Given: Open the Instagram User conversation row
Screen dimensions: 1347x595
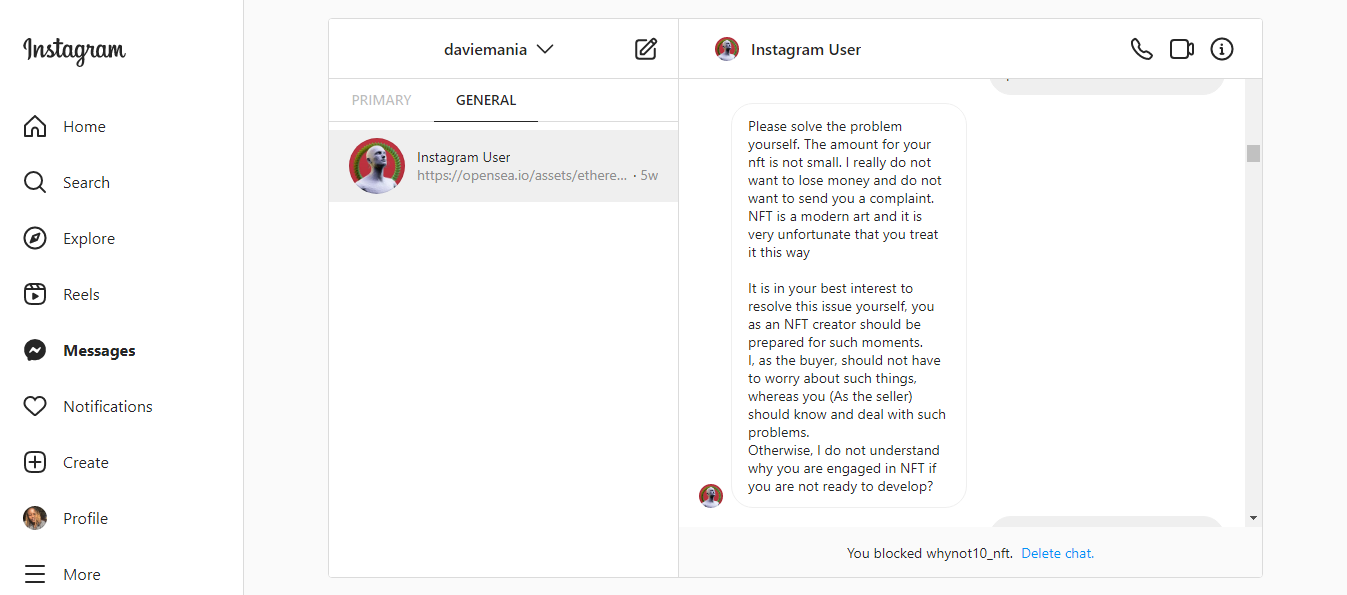Looking at the screenshot, I should (503, 166).
